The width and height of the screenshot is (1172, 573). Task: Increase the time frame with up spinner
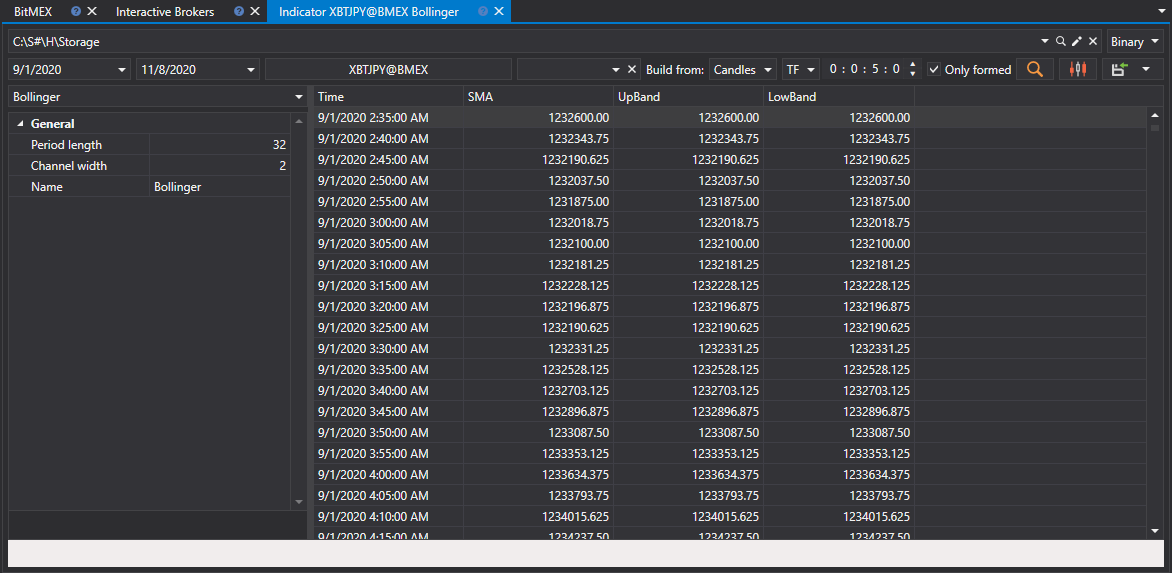pyautogui.click(x=912, y=65)
